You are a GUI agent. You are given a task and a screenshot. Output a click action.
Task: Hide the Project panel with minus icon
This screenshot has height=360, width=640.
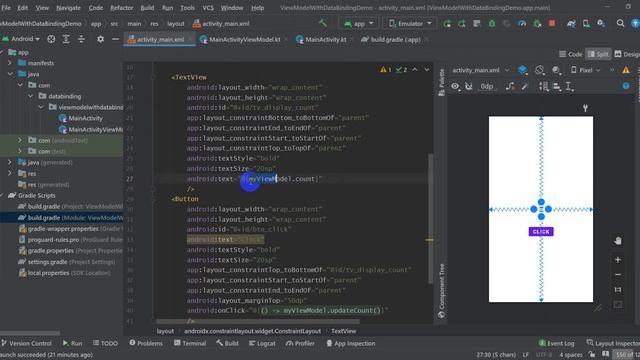point(116,39)
